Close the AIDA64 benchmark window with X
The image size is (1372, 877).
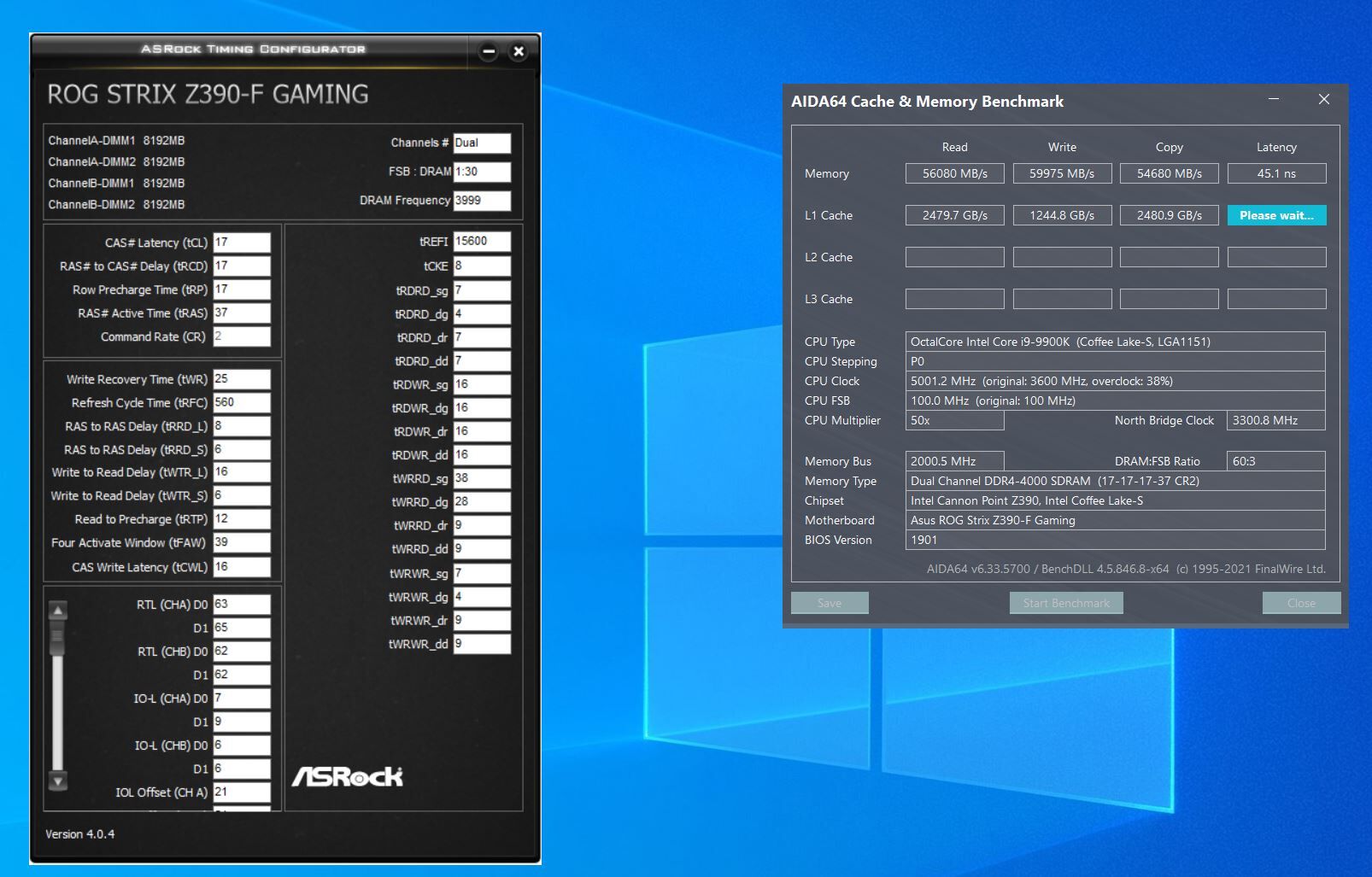point(1324,100)
